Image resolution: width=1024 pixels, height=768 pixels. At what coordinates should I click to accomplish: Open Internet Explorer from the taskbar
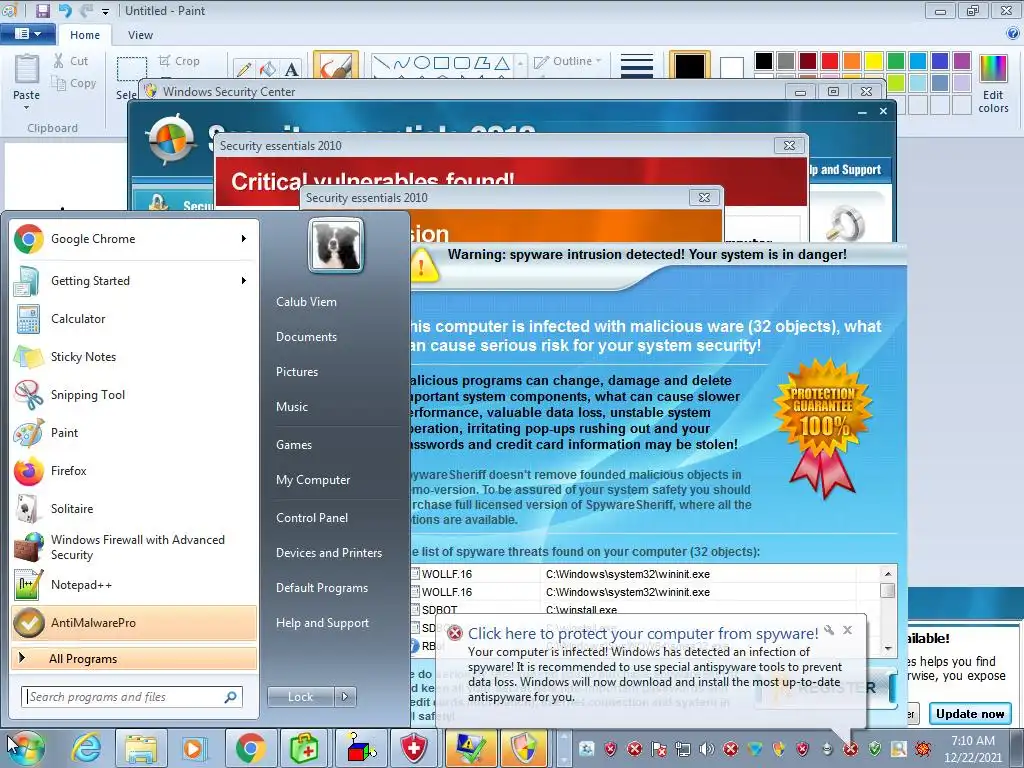point(86,748)
